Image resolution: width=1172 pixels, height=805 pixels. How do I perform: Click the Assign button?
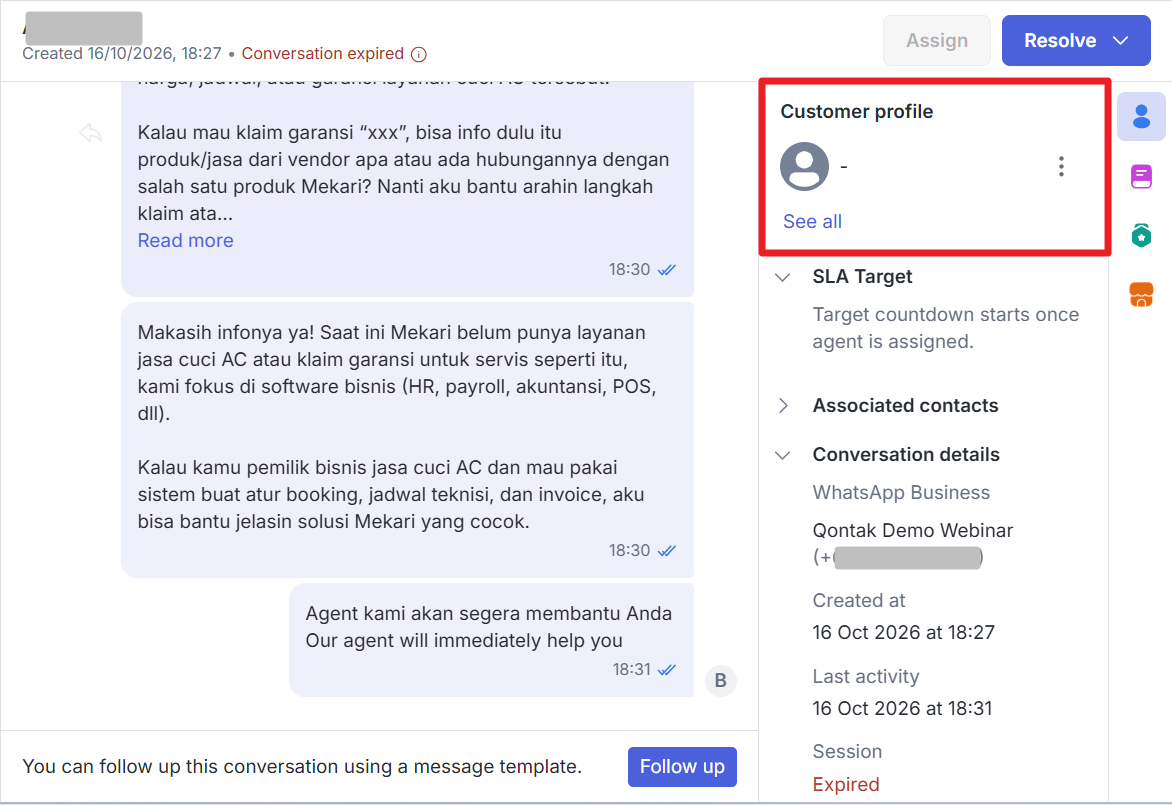[x=937, y=40]
